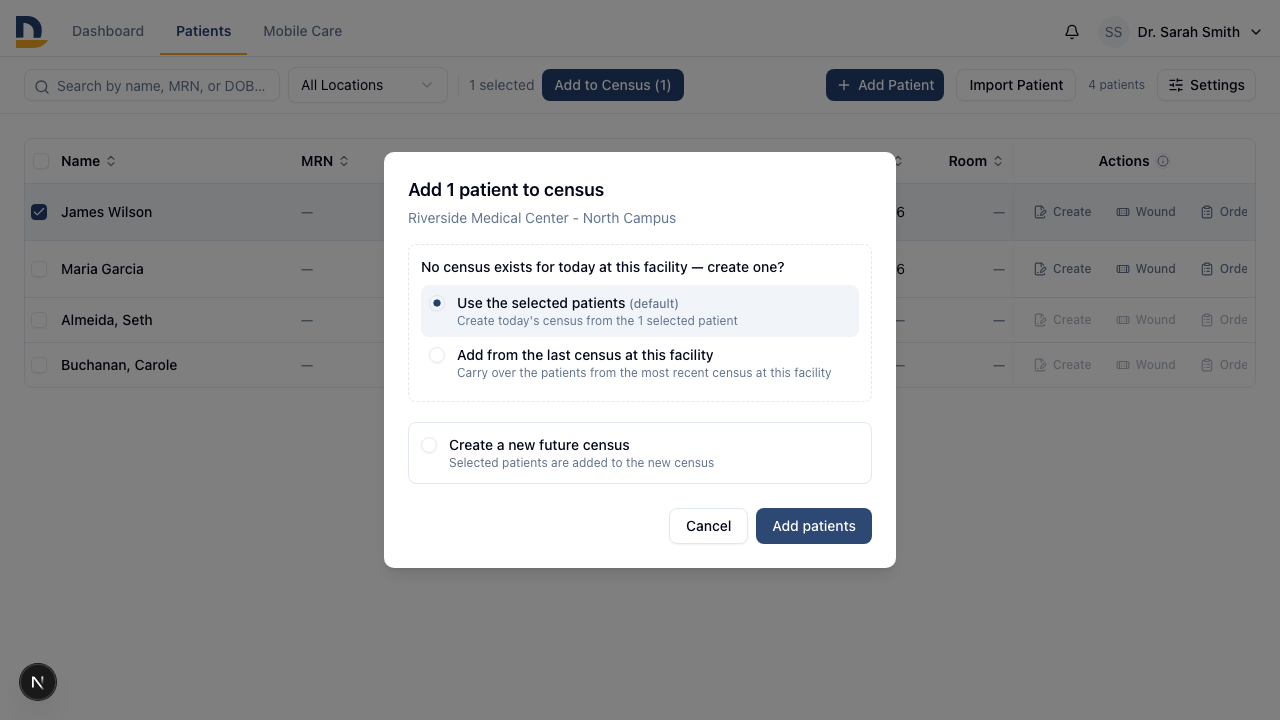Sort by Name column arrows
This screenshot has height=720, width=1280.
click(111, 161)
